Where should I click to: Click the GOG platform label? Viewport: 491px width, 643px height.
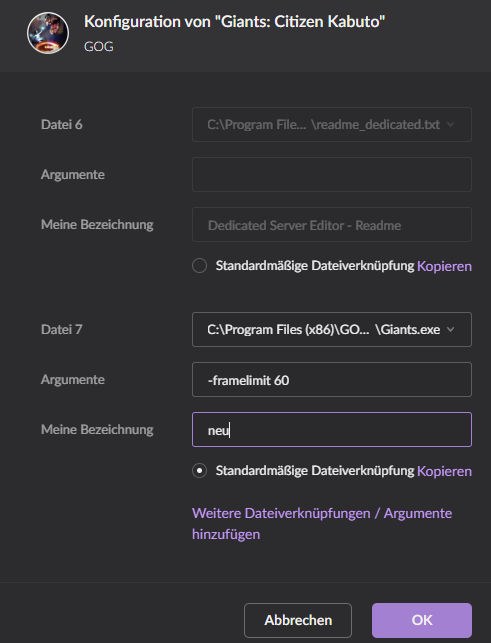click(x=98, y=47)
